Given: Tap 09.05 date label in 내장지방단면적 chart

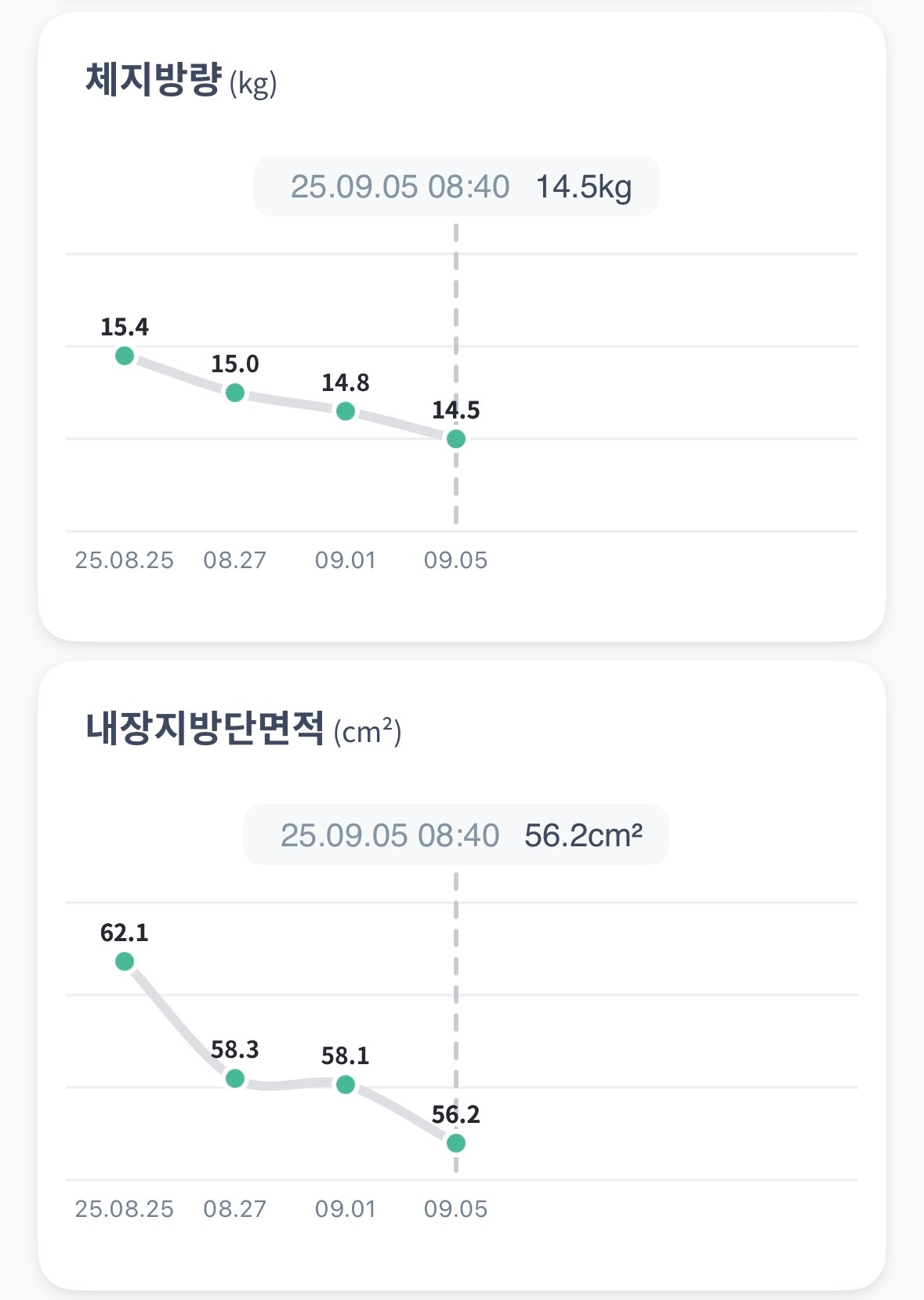Looking at the screenshot, I should (x=456, y=1209).
